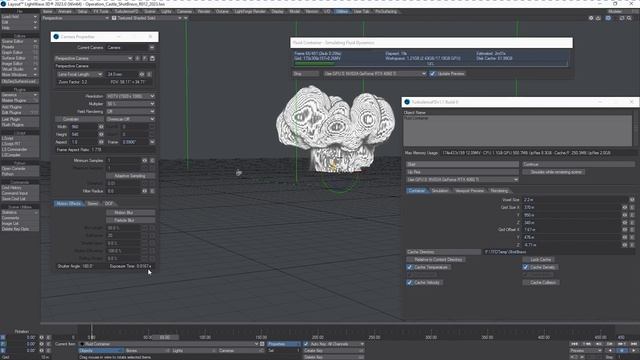Image resolution: width=640 pixels, height=360 pixels.
Task: Switch to the Simulation tab
Action: pyautogui.click(x=440, y=191)
